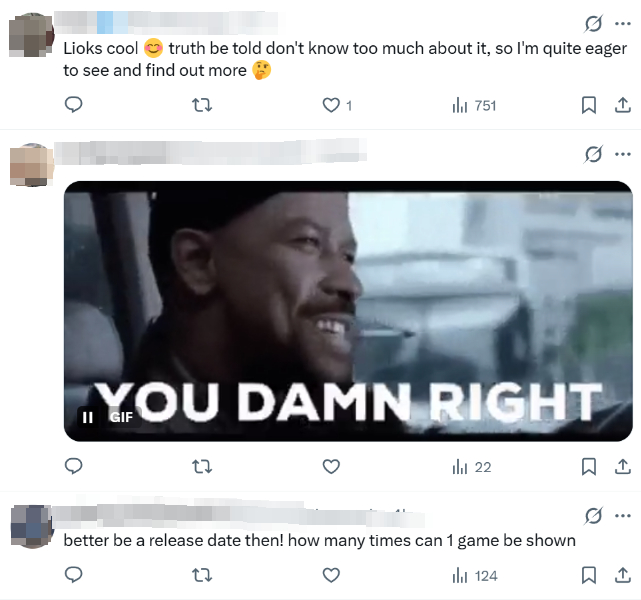Pause the 'You Damn Right' GIF
The height and width of the screenshot is (600, 641).
(87, 417)
